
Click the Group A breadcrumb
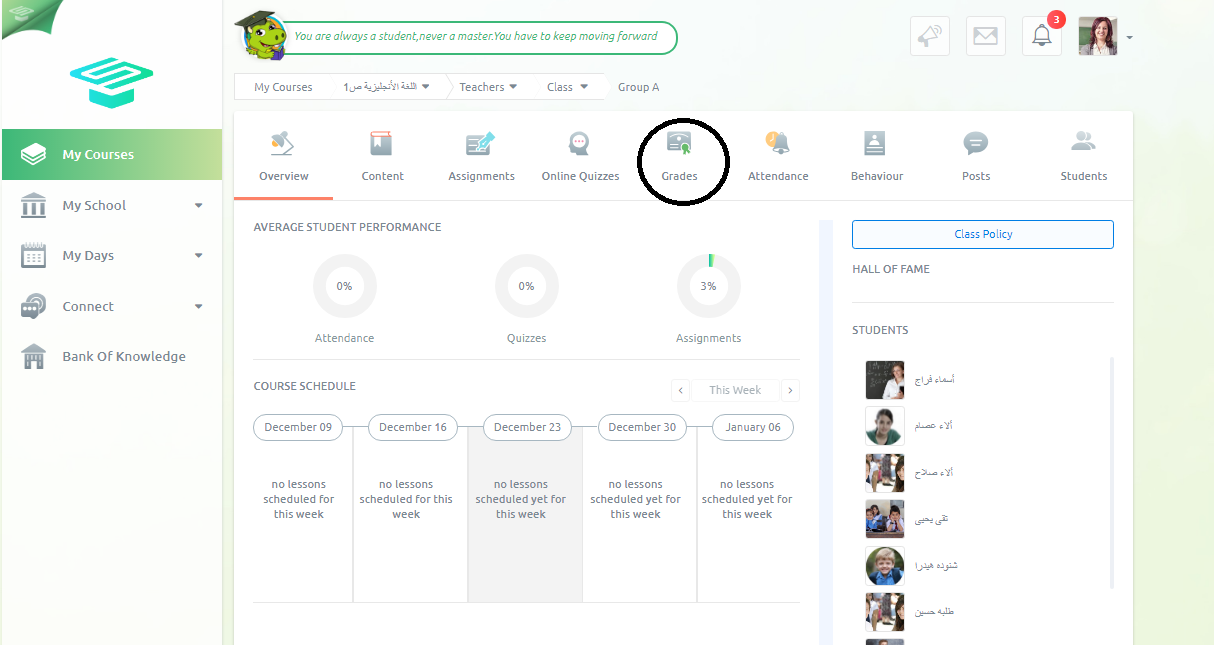click(x=638, y=87)
